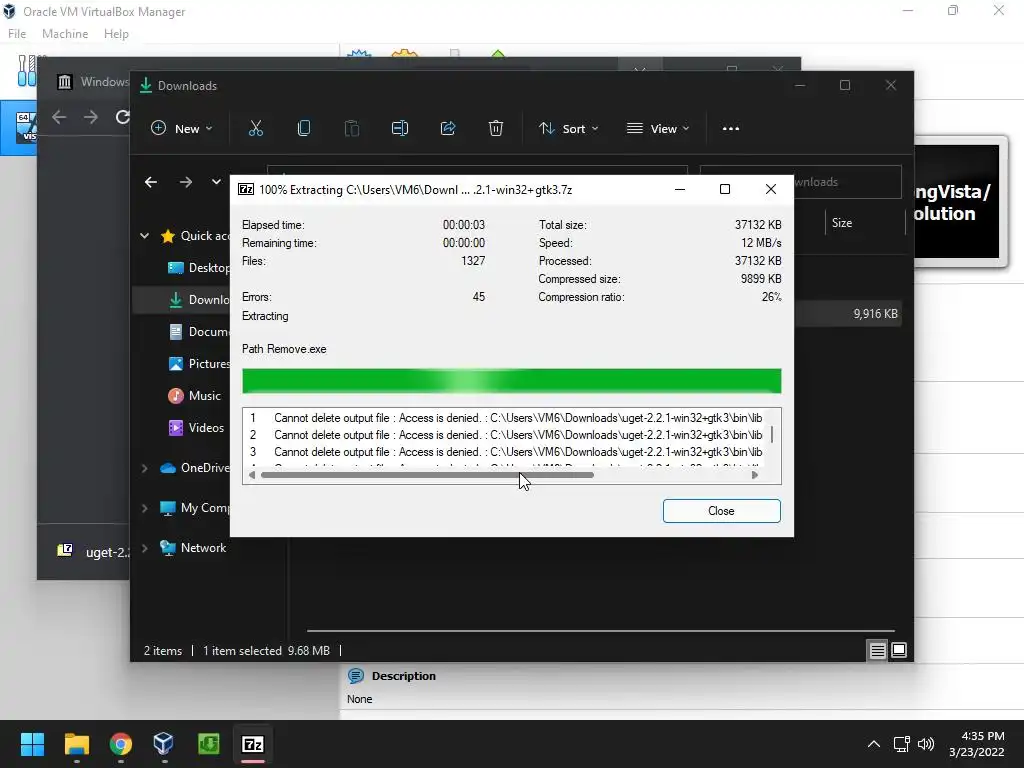This screenshot has height=768, width=1024.
Task: Click error row 2 in the messages list
Action: click(x=507, y=435)
